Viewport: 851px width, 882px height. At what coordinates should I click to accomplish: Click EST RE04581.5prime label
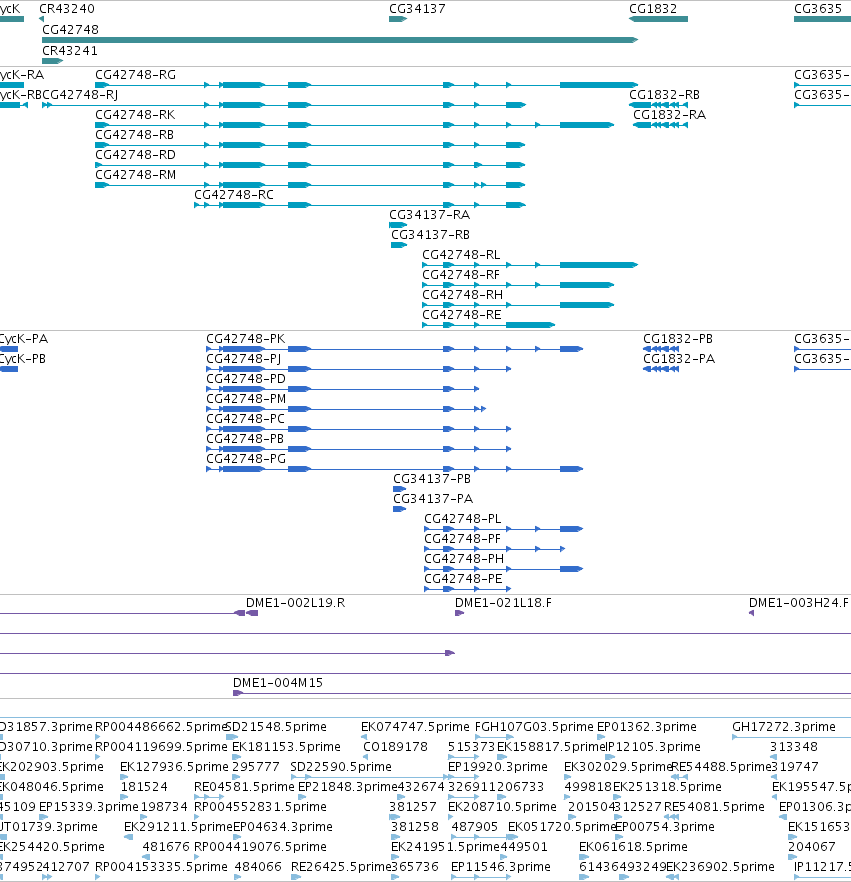(x=244, y=787)
